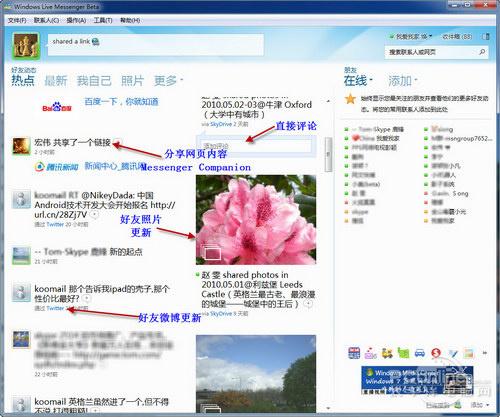Select the 热点 feed tab
Image resolution: width=500 pixels, height=417 pixels.
(23, 80)
